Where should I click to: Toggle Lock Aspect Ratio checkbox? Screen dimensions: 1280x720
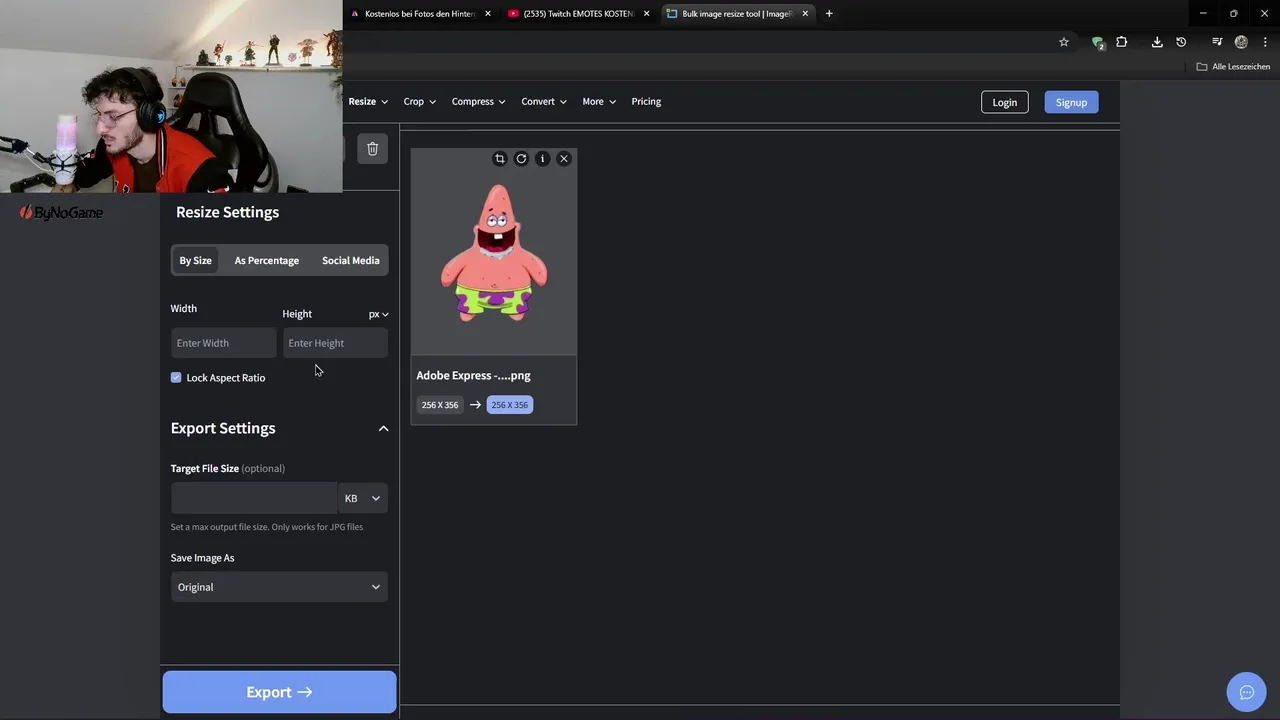pyautogui.click(x=176, y=377)
